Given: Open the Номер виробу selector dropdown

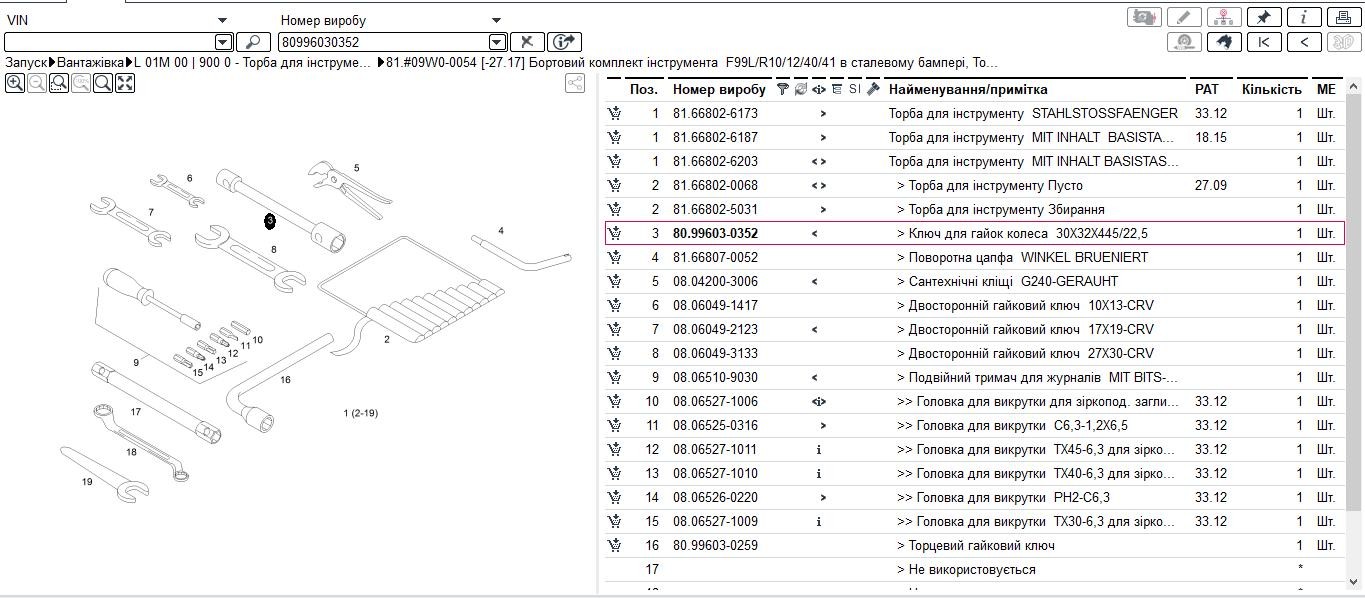Looking at the screenshot, I should coord(496,20).
